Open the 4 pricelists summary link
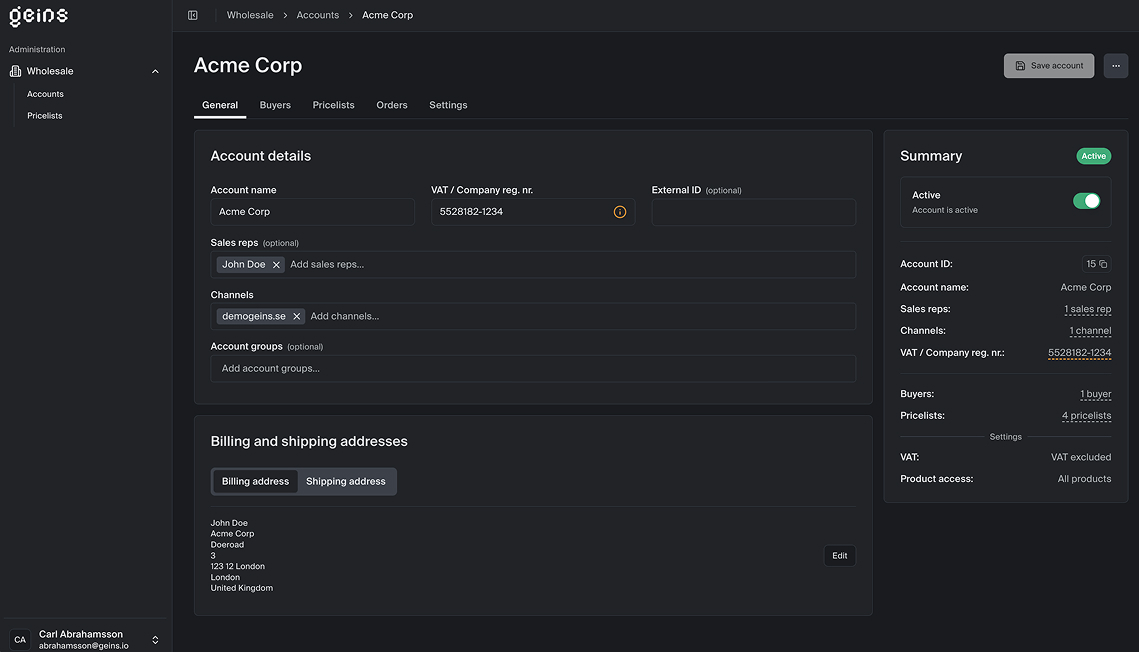 [x=1086, y=416]
